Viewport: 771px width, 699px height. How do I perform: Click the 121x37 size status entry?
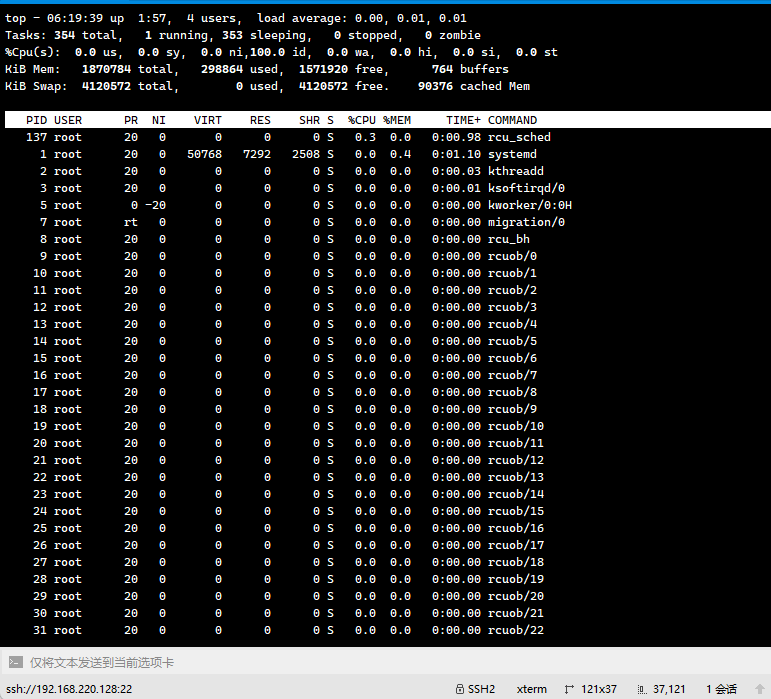pos(598,689)
